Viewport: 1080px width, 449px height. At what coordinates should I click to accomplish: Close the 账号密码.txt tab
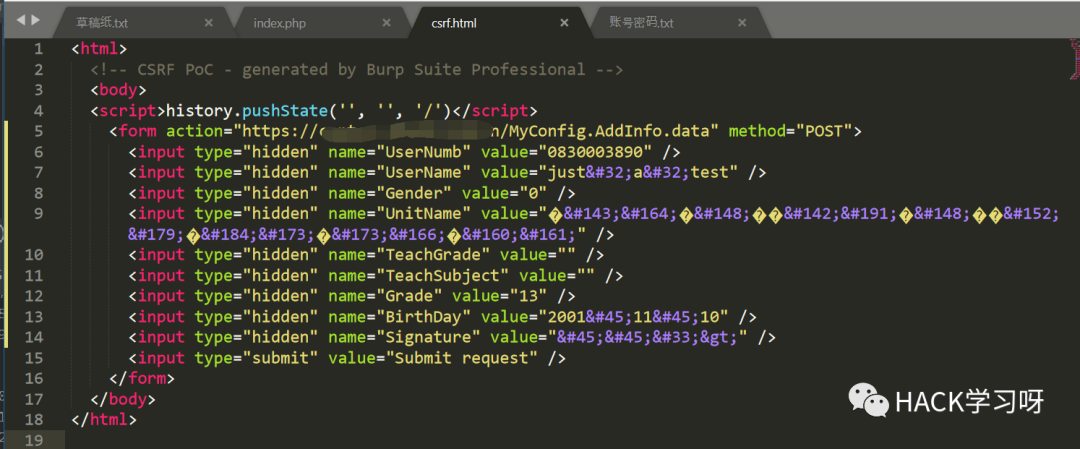[x=742, y=23]
